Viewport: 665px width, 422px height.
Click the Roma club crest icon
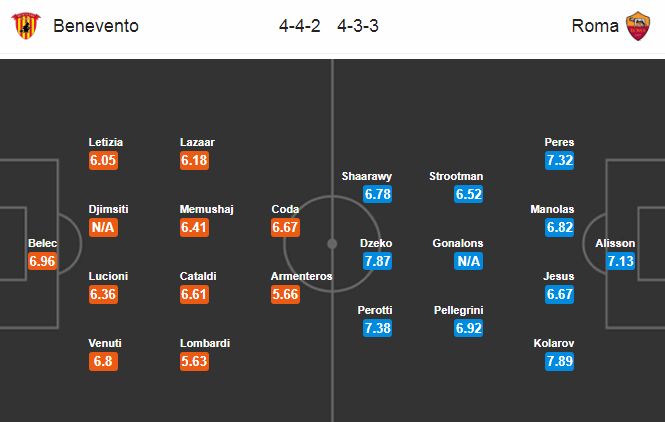pos(638,26)
